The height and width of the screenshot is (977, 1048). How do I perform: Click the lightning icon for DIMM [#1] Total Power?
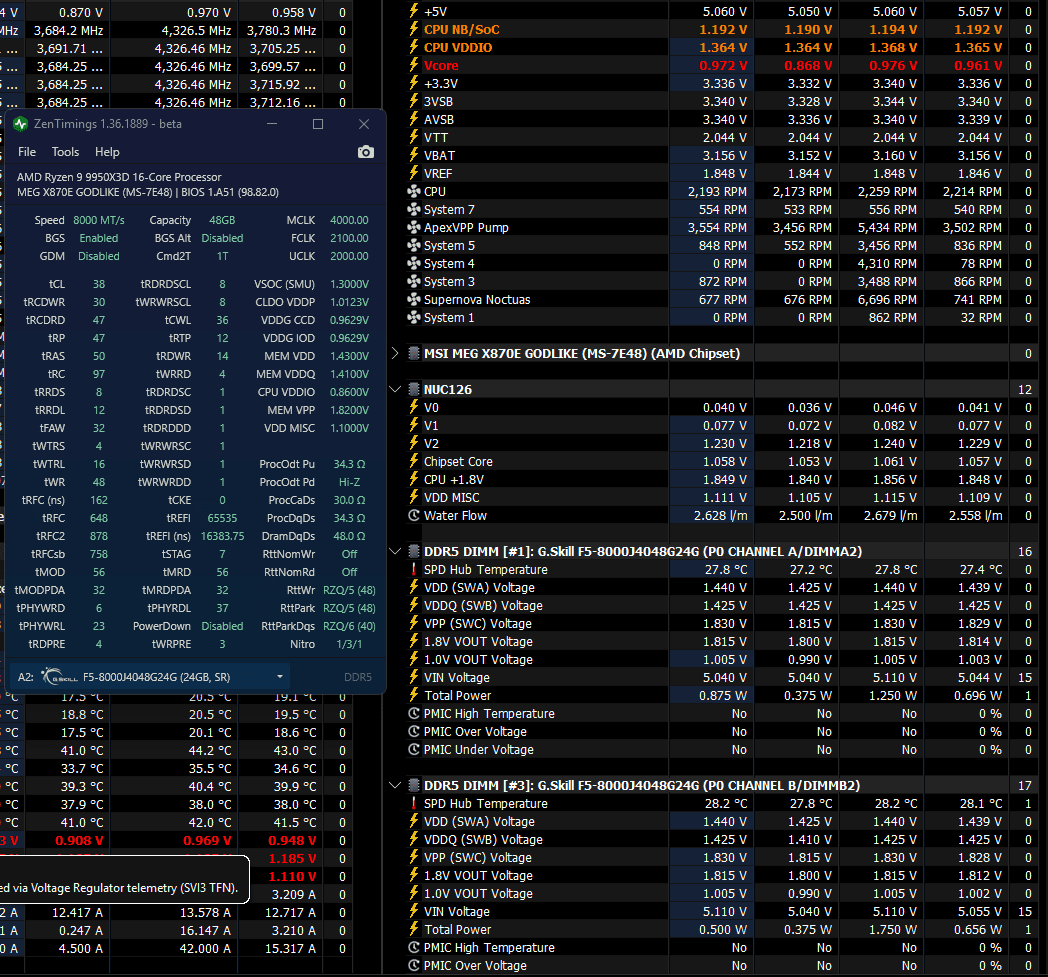[414, 695]
